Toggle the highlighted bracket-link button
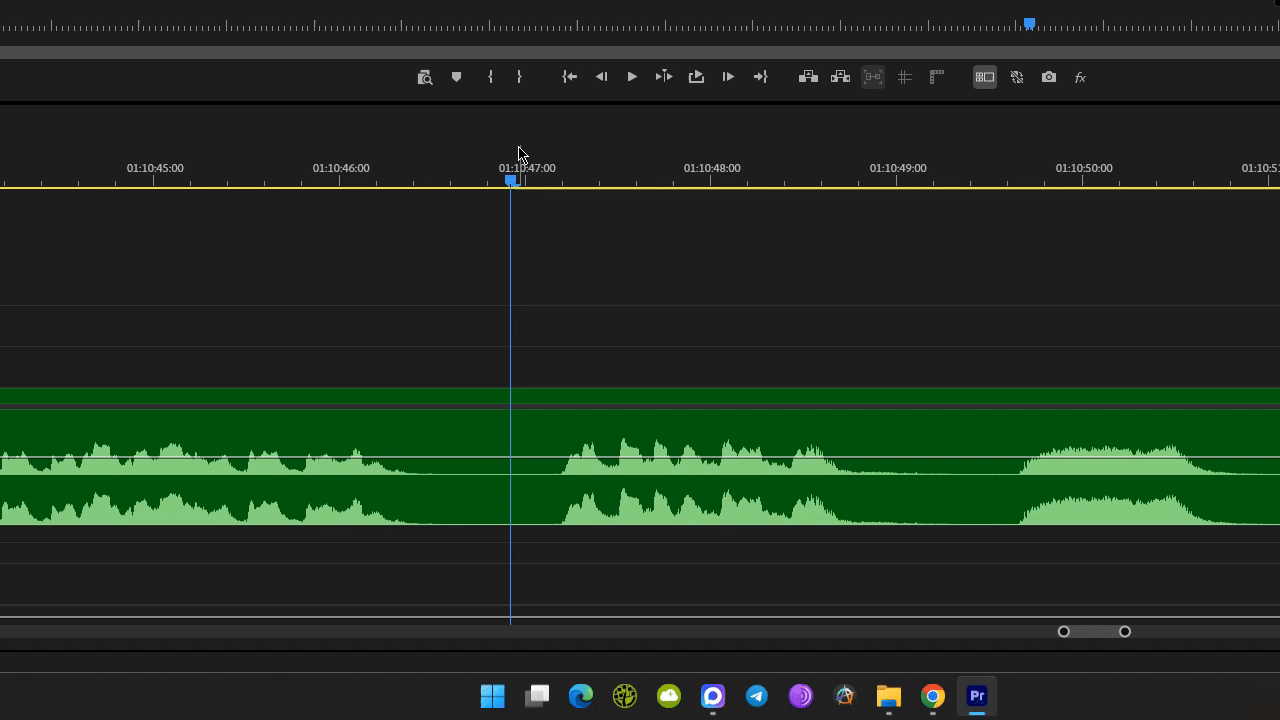This screenshot has width=1280, height=720. click(x=873, y=77)
